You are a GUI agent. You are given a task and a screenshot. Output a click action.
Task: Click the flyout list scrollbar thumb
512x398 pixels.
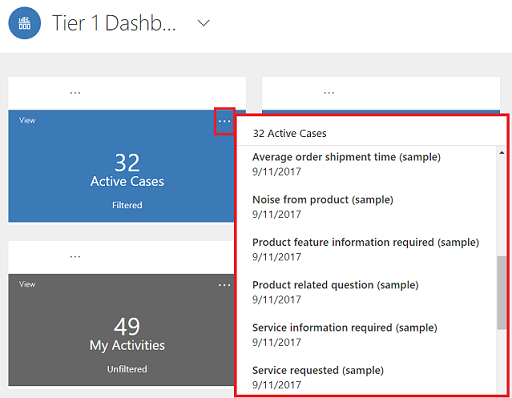(x=501, y=292)
